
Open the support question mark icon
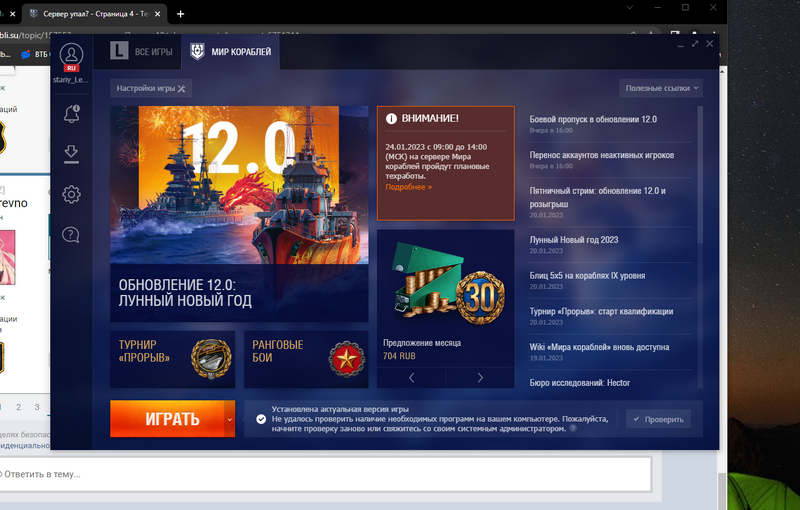pos(71,235)
